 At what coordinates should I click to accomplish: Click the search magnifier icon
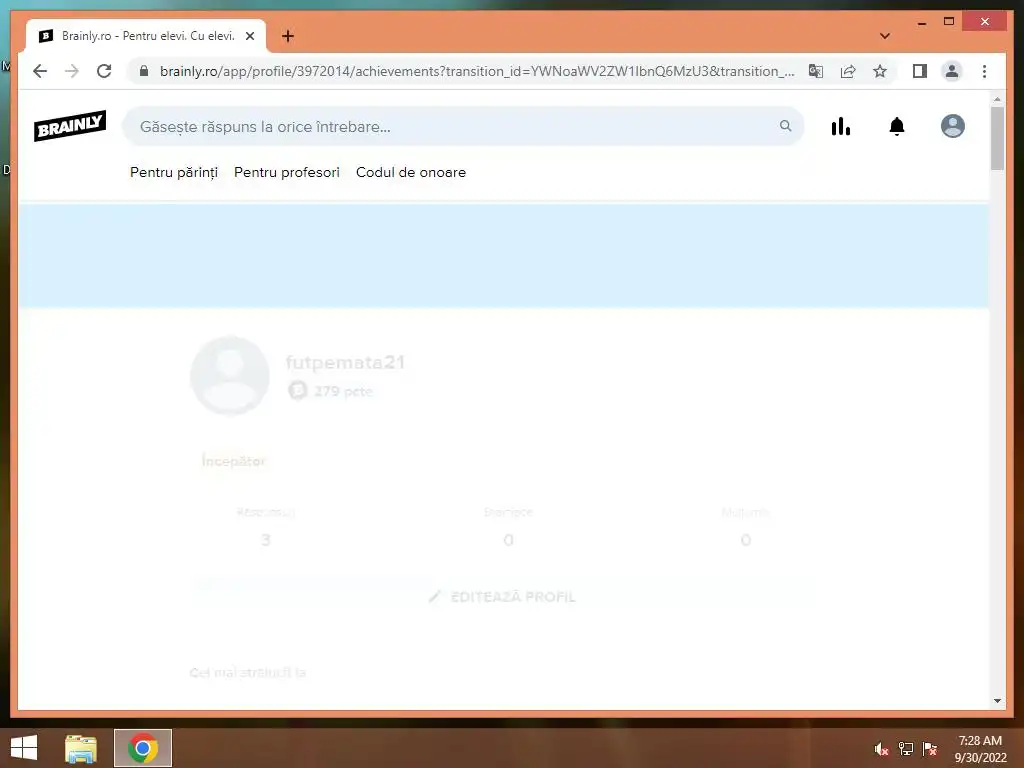(786, 125)
